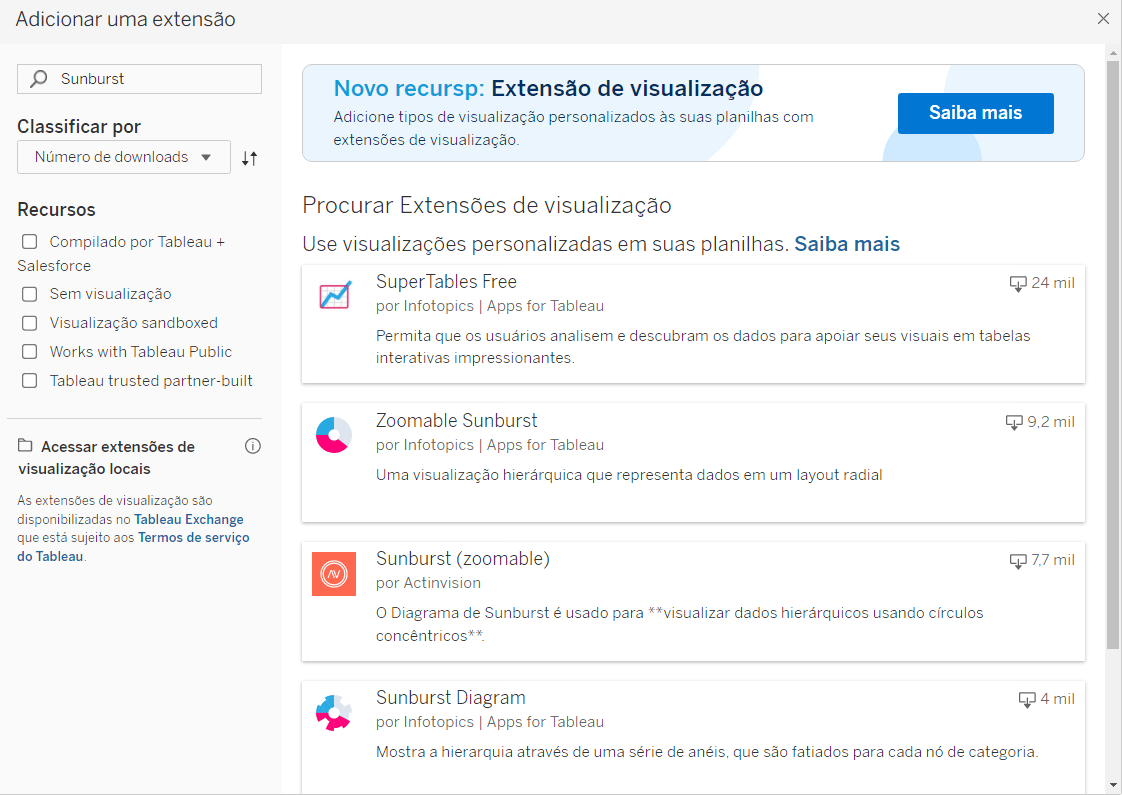Click the Sunburst search input field

(150, 79)
